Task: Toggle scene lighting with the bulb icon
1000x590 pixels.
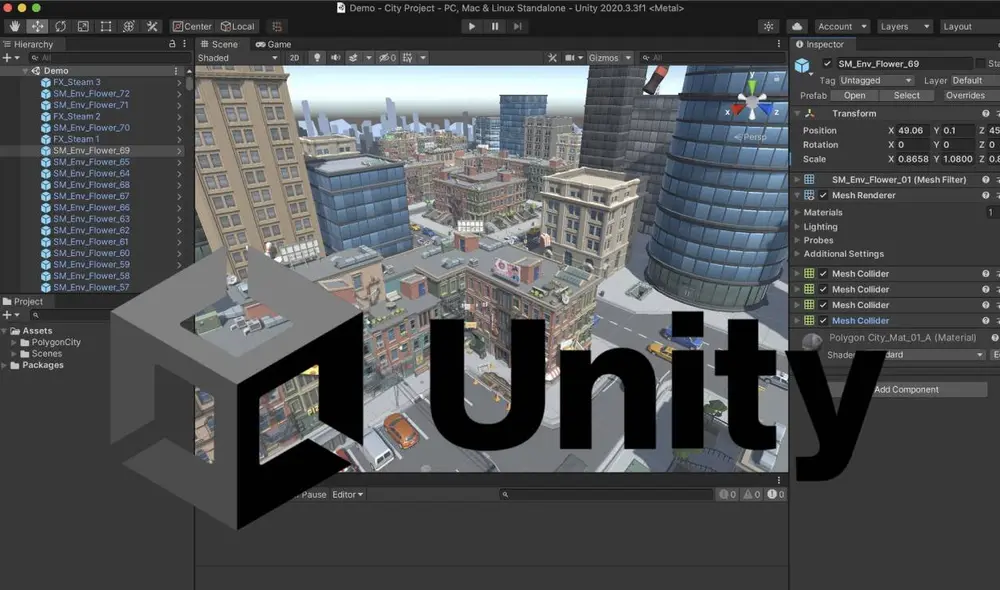Action: (x=317, y=57)
